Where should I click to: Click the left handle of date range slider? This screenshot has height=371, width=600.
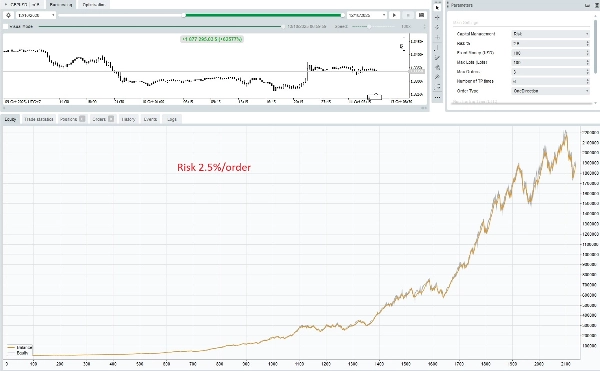tap(184, 15)
